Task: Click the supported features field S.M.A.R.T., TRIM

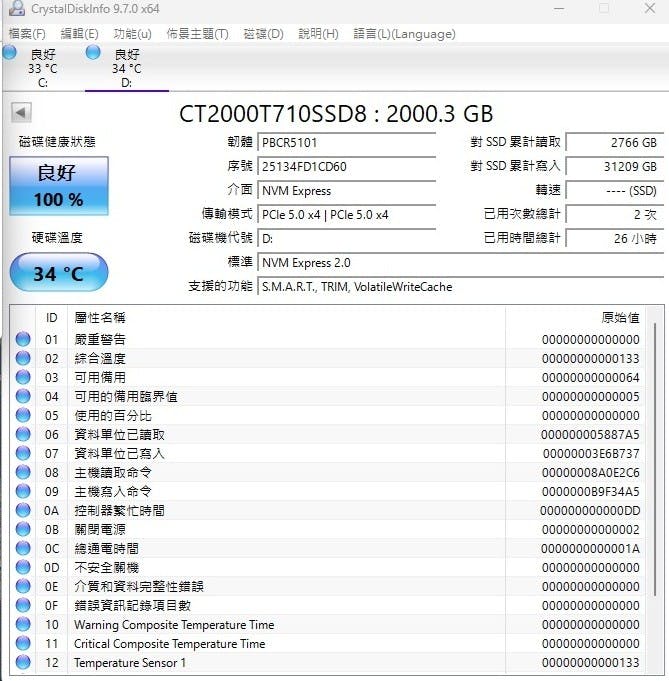Action: (460, 287)
